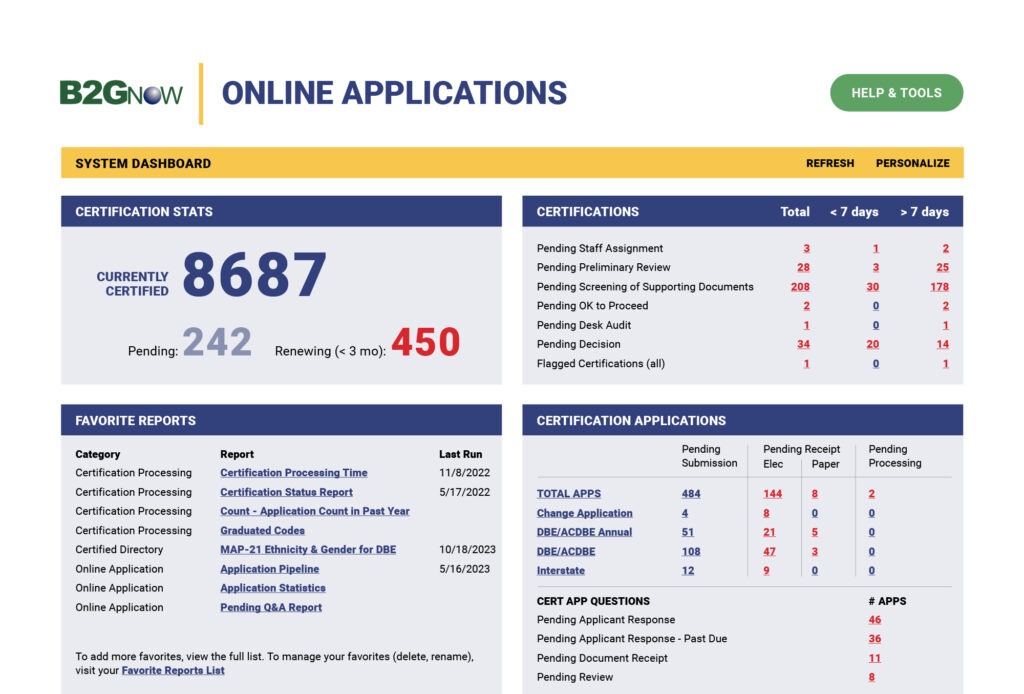
Task: Open Pending Screening of Supporting Documents total
Action: (x=800, y=286)
